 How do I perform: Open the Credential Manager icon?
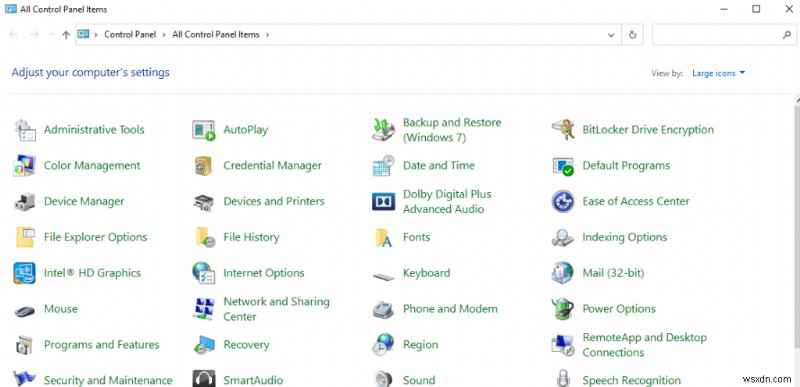[204, 166]
